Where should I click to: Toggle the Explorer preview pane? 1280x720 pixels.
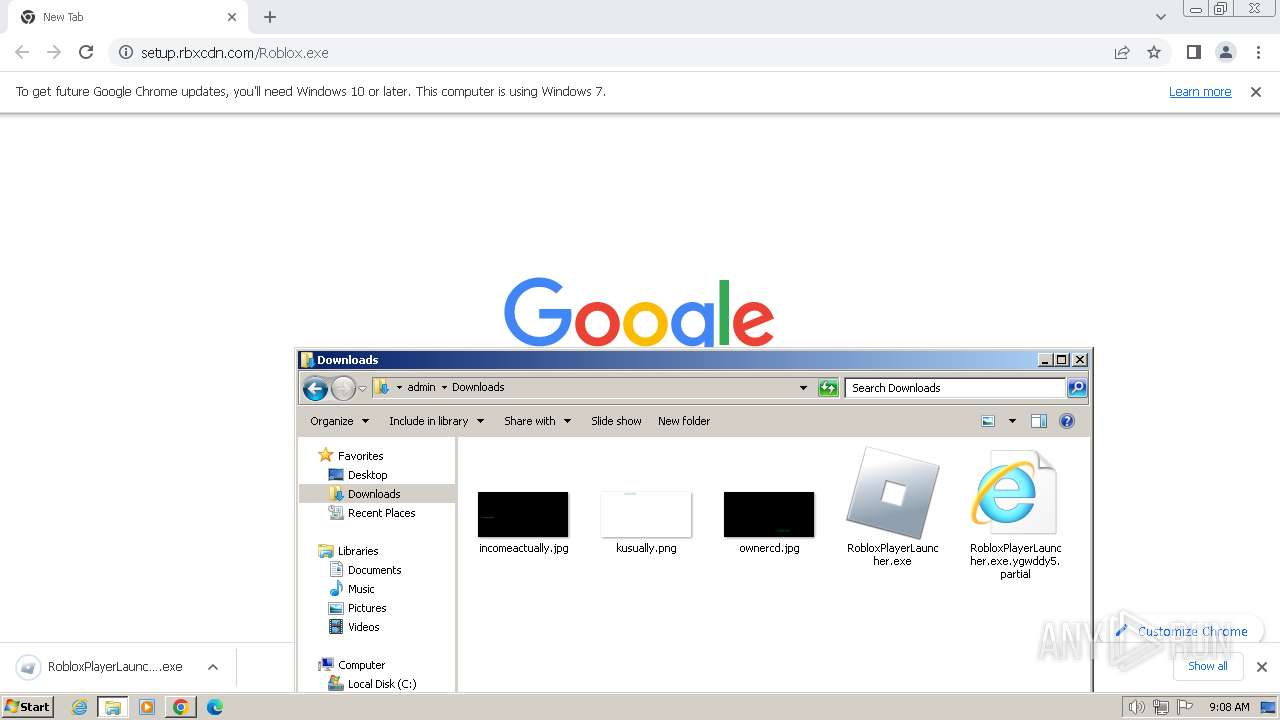[1039, 421]
